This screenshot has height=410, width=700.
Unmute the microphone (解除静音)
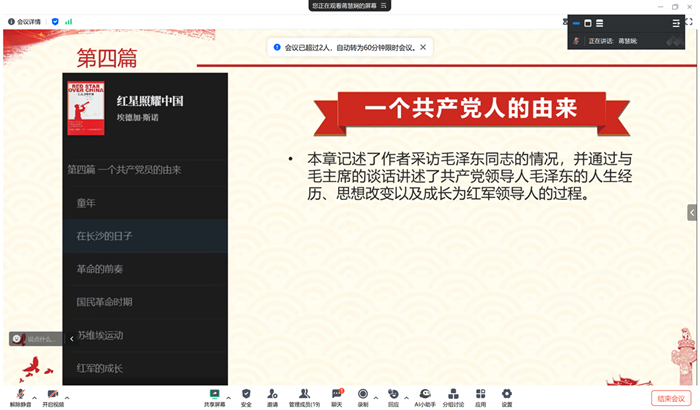pos(19,394)
